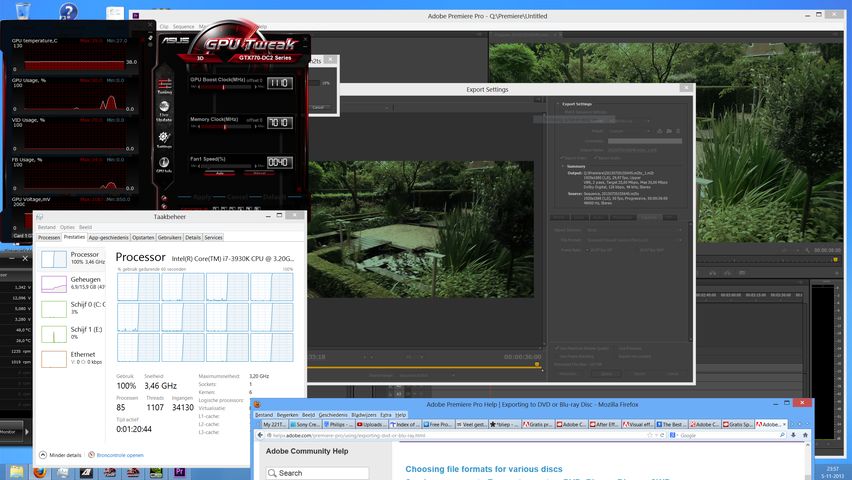Open the App-geschiedenis tab in Taakbeheer
The image size is (852, 480).
click(x=109, y=238)
